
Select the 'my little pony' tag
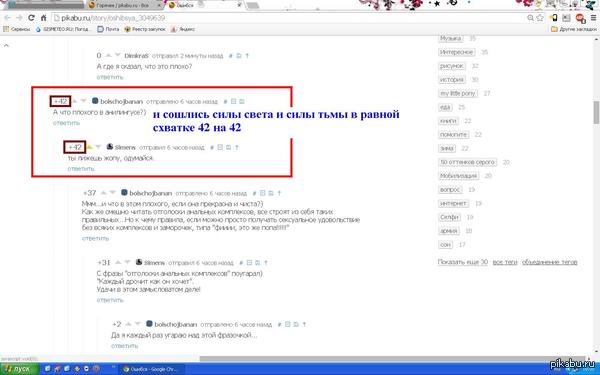(458, 93)
